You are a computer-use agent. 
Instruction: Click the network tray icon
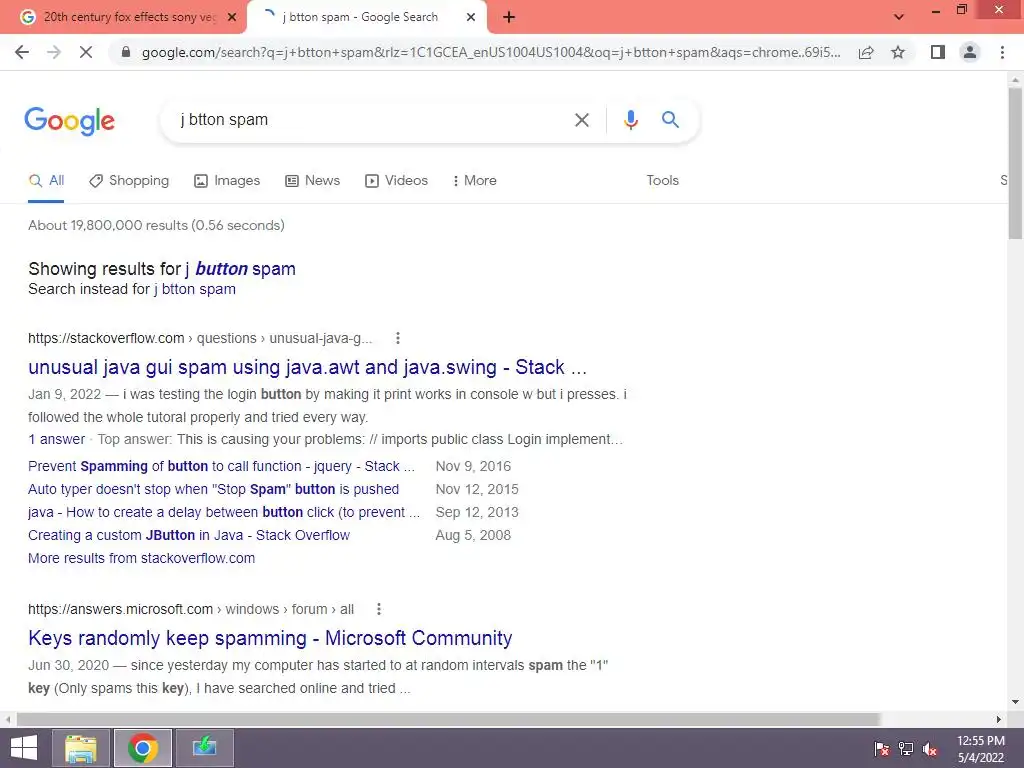click(906, 749)
